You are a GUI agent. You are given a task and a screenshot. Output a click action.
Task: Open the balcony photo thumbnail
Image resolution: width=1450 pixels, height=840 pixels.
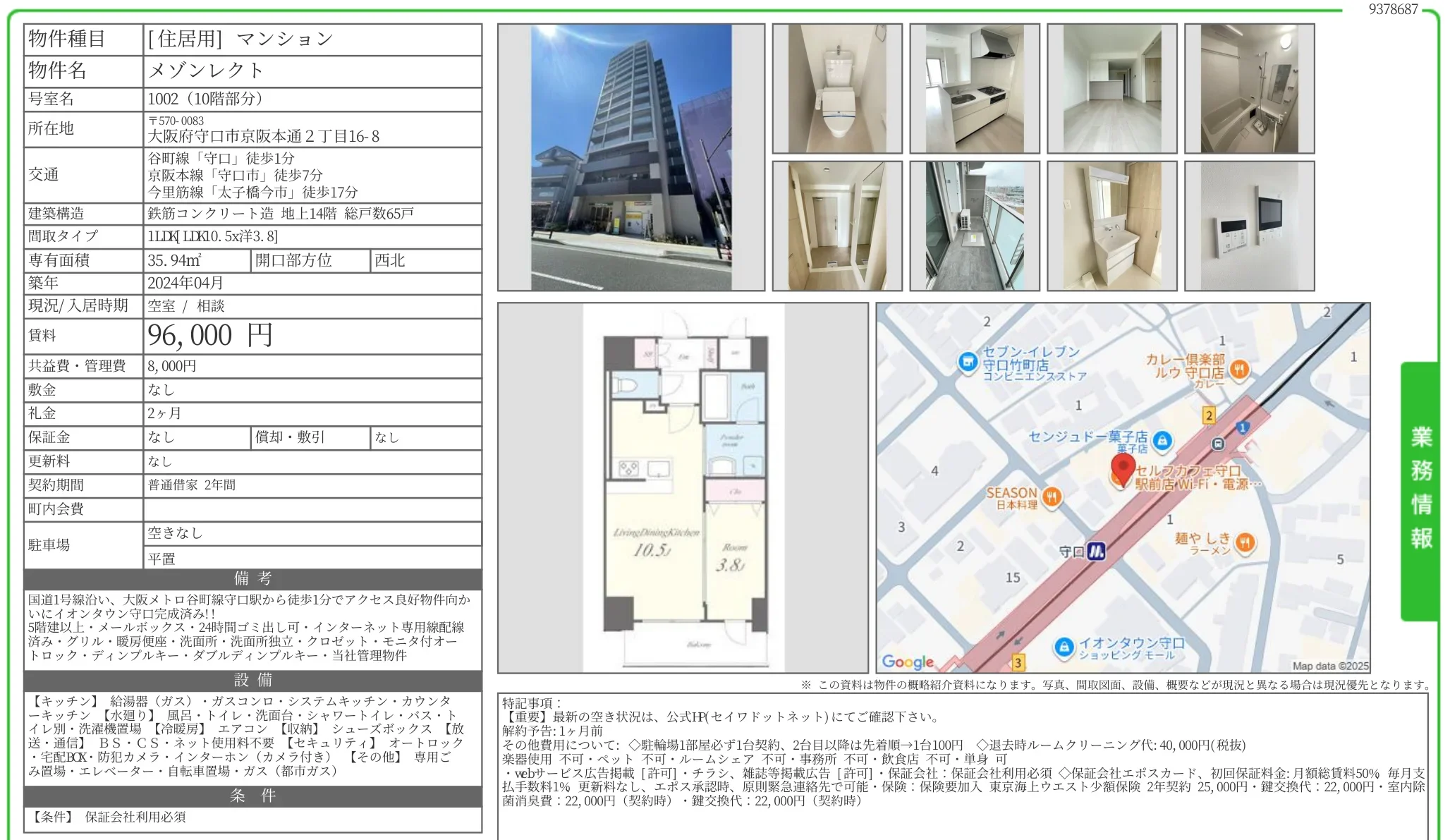[974, 226]
